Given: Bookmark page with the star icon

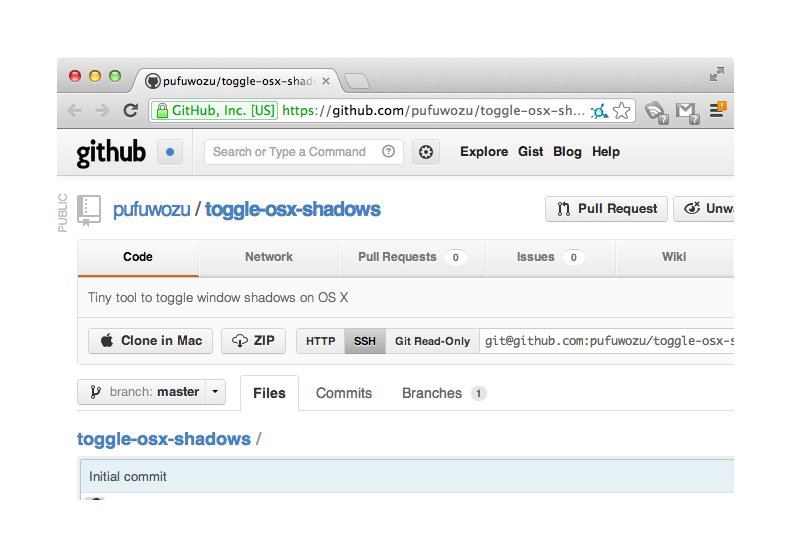Looking at the screenshot, I should pyautogui.click(x=622, y=110).
